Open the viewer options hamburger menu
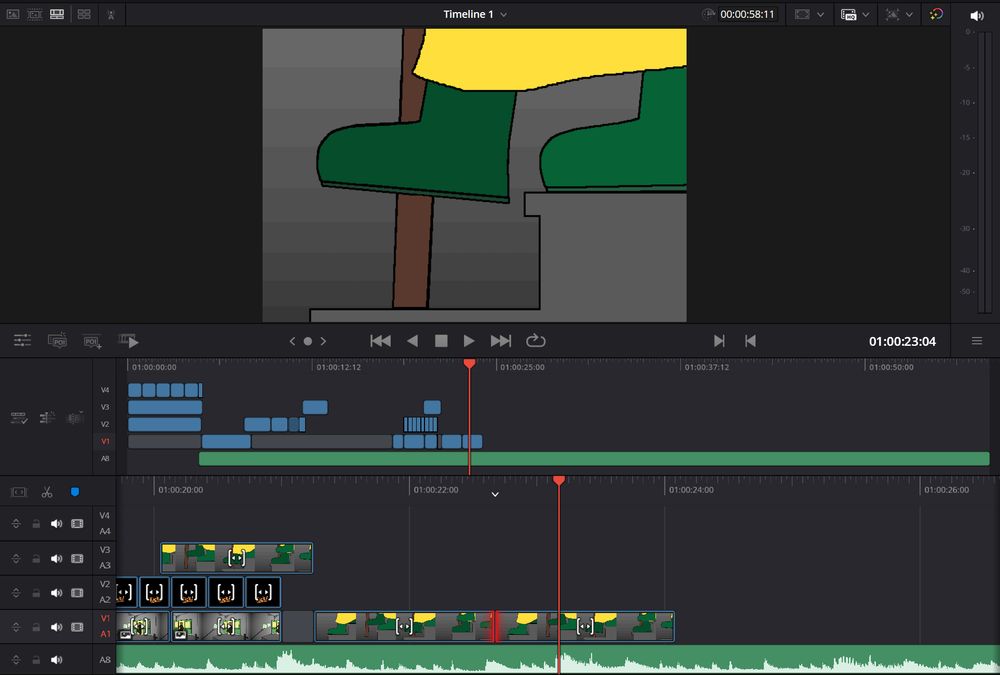This screenshot has width=1000, height=675. tap(977, 341)
